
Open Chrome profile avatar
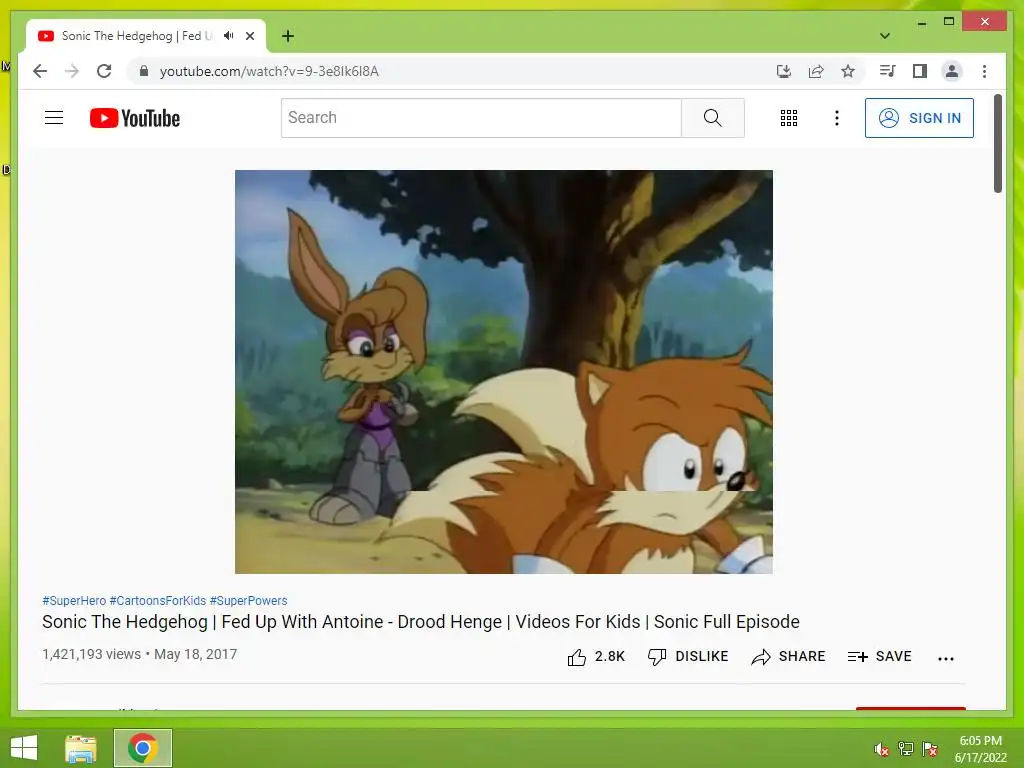(952, 71)
